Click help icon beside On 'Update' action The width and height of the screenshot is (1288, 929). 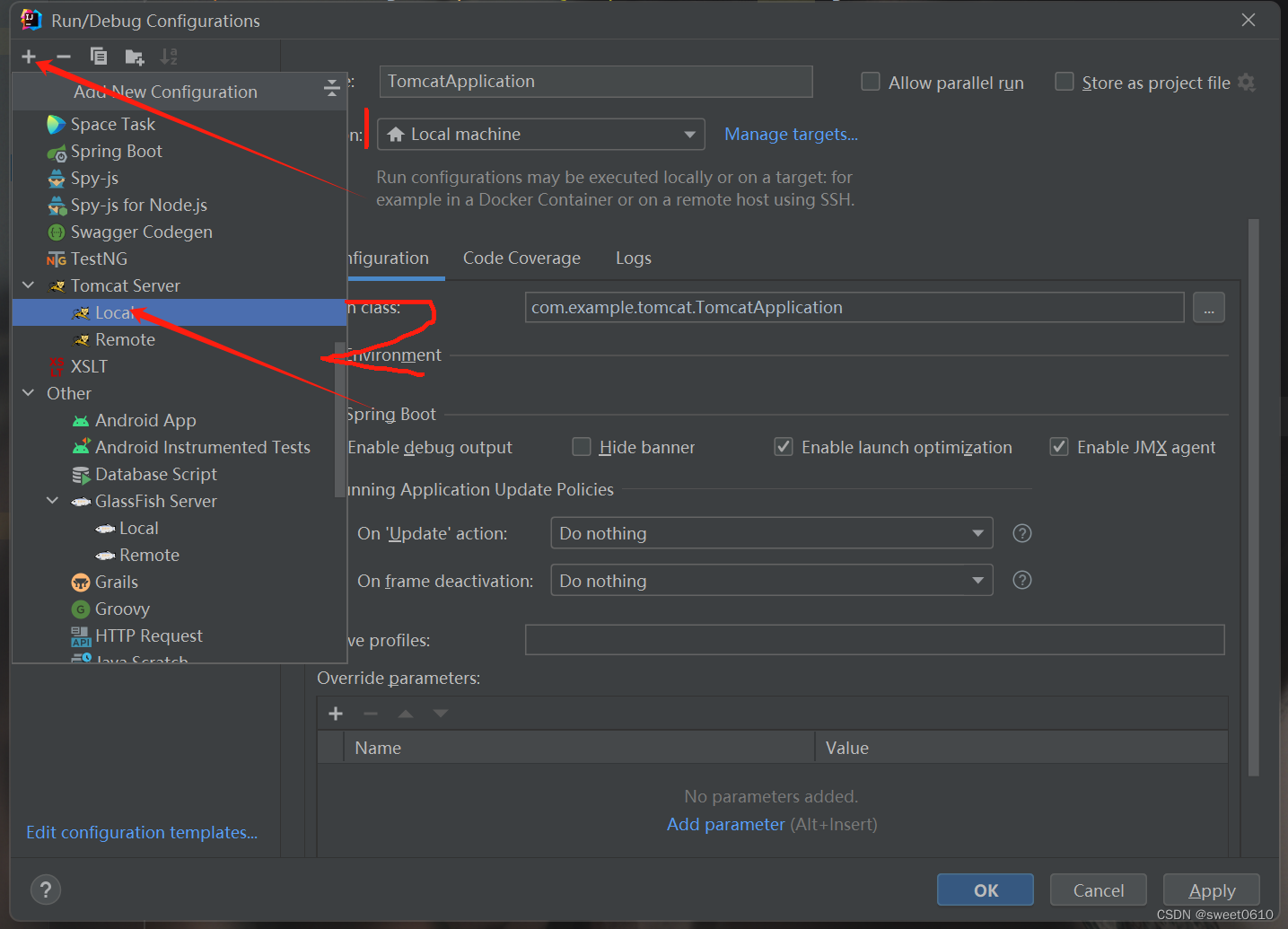tap(1021, 533)
